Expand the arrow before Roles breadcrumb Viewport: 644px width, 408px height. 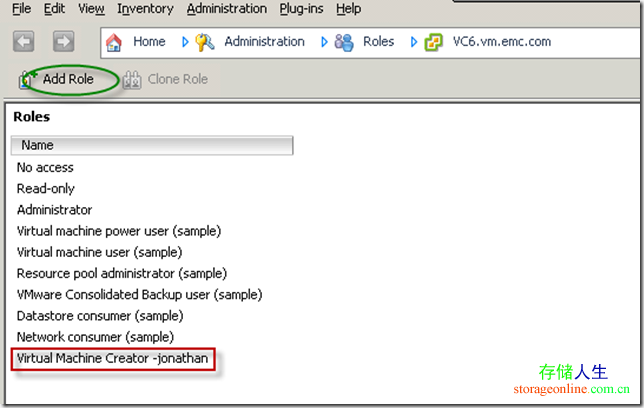click(x=325, y=42)
